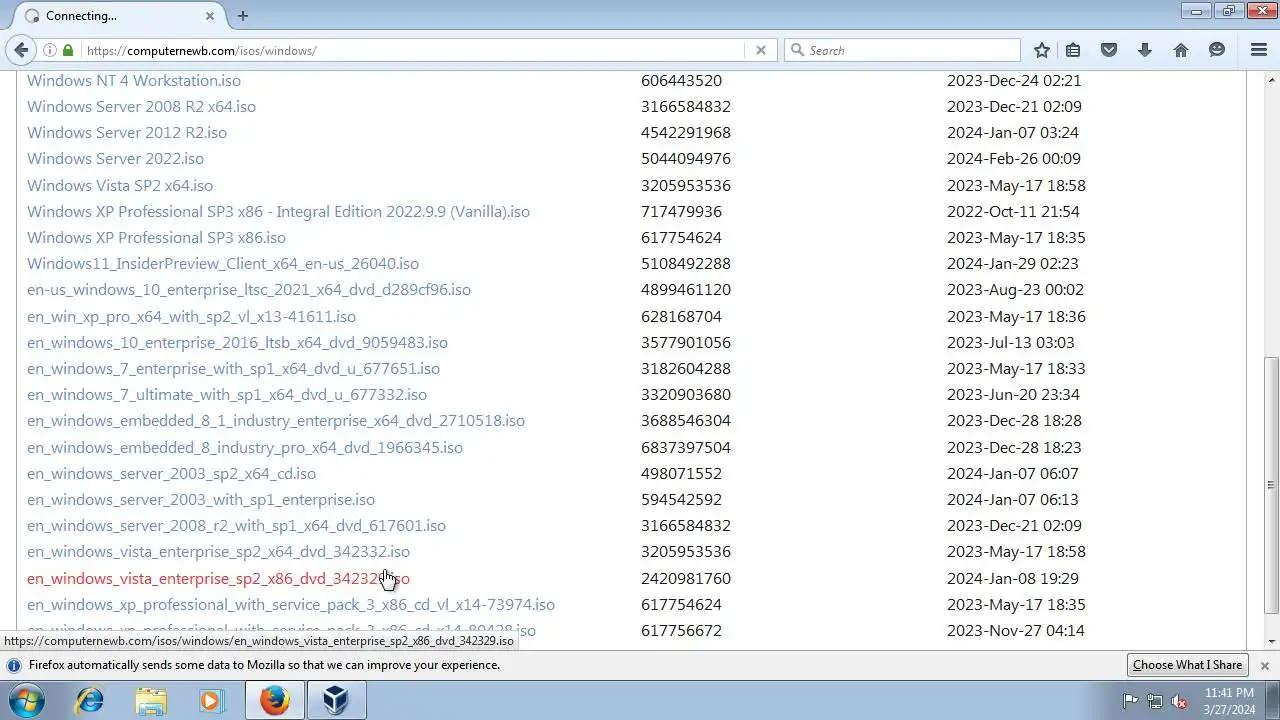Save page to Pocket icon
Image resolution: width=1280 pixels, height=720 pixels.
[1109, 50]
